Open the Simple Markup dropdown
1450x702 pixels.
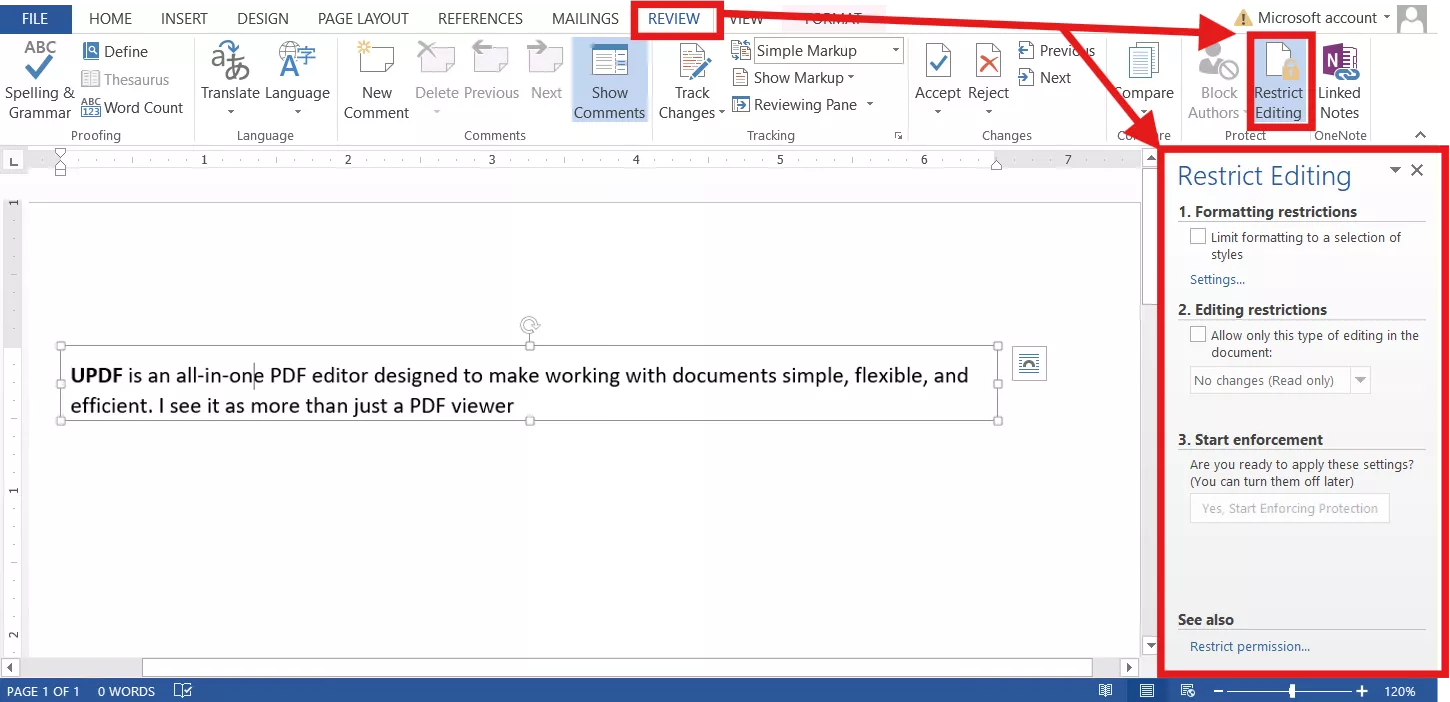pyautogui.click(x=893, y=50)
